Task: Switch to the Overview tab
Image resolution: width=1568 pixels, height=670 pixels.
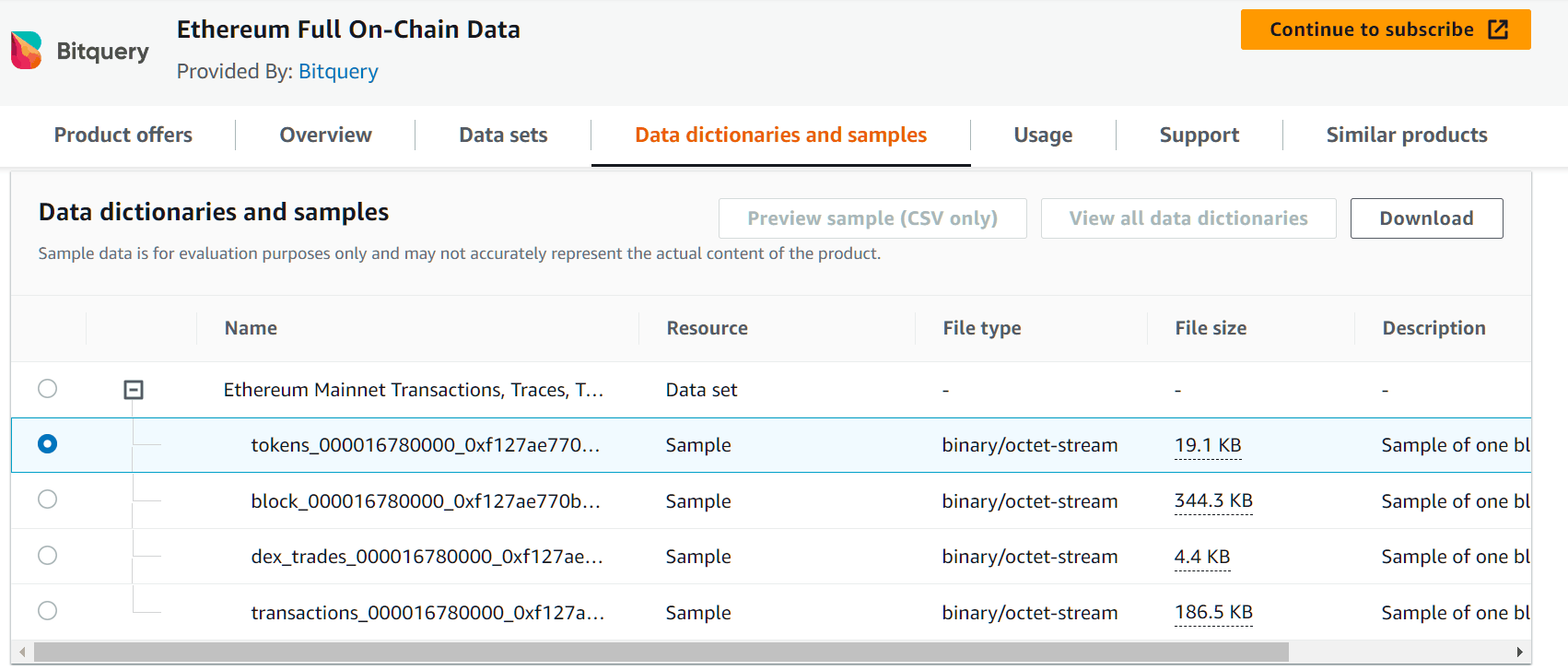Action: click(x=326, y=135)
